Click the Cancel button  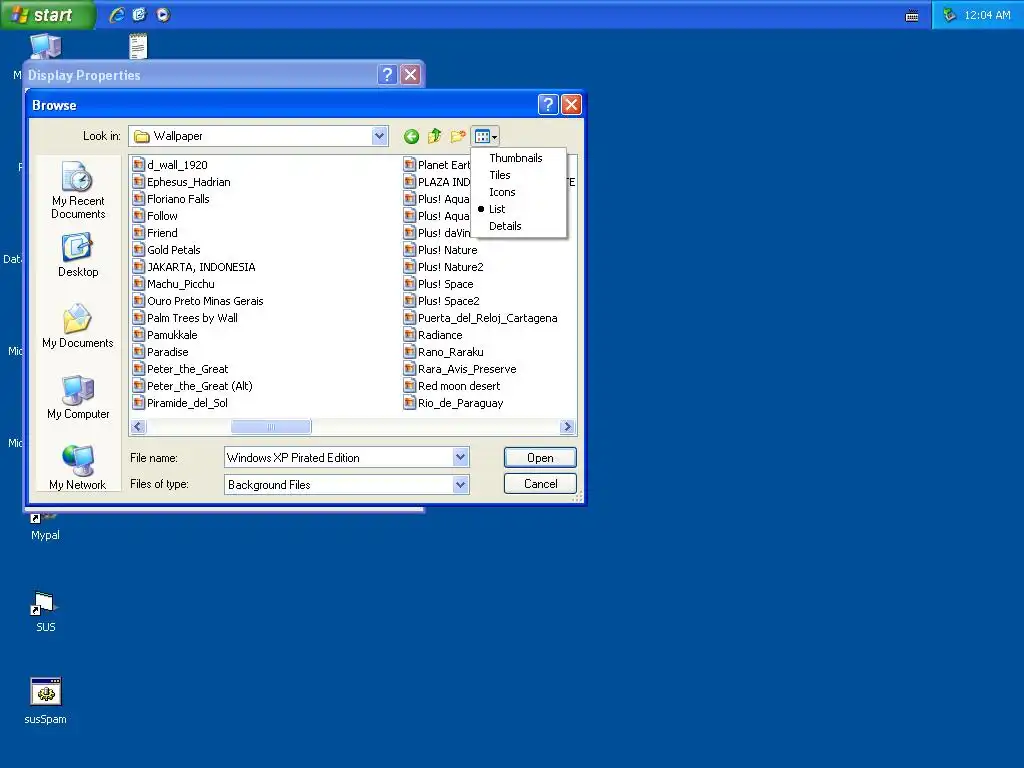pyautogui.click(x=540, y=484)
